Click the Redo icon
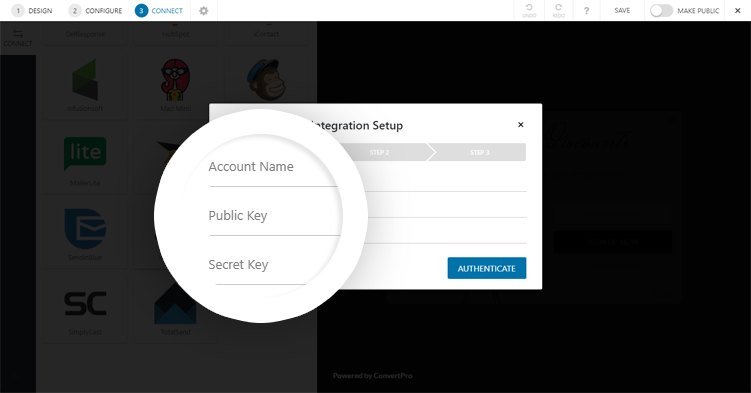Viewport: 751px width, 393px height. click(x=558, y=11)
